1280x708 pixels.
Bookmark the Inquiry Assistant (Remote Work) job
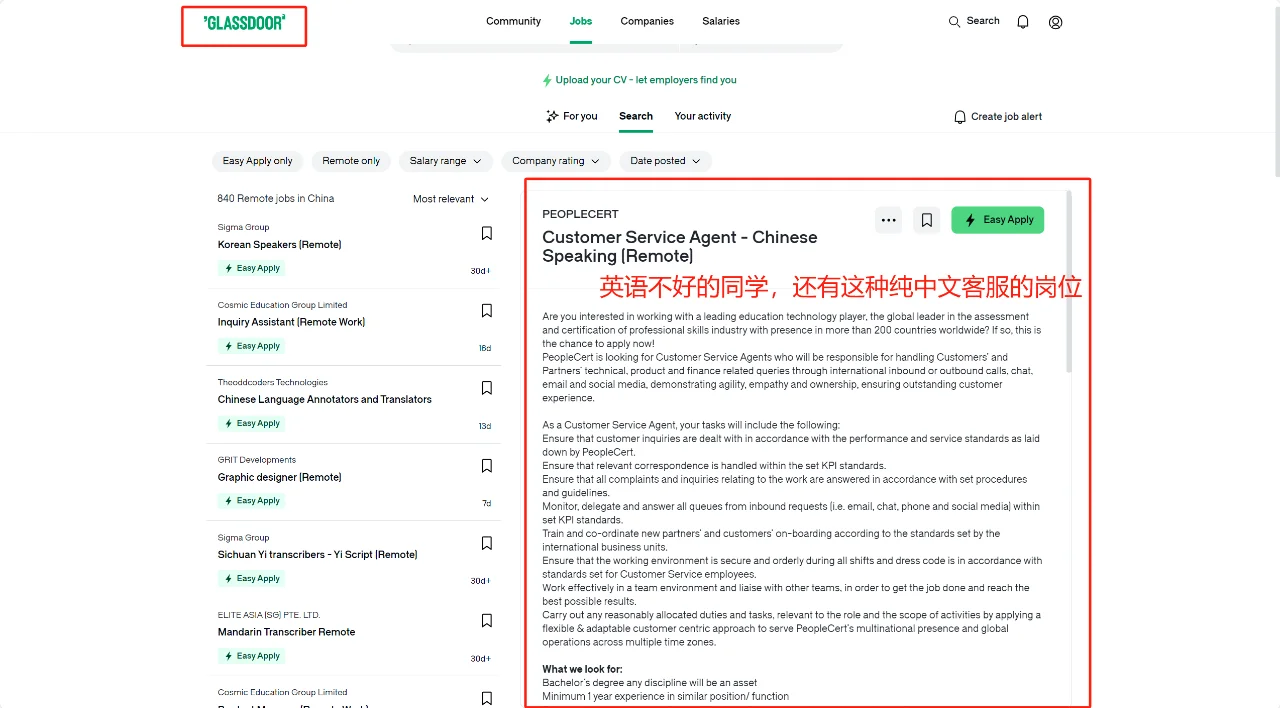487,311
